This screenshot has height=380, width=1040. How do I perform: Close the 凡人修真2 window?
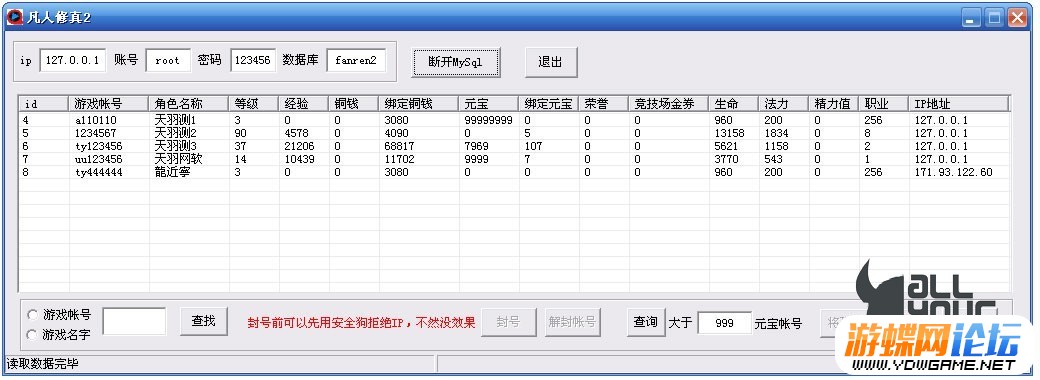(1017, 18)
